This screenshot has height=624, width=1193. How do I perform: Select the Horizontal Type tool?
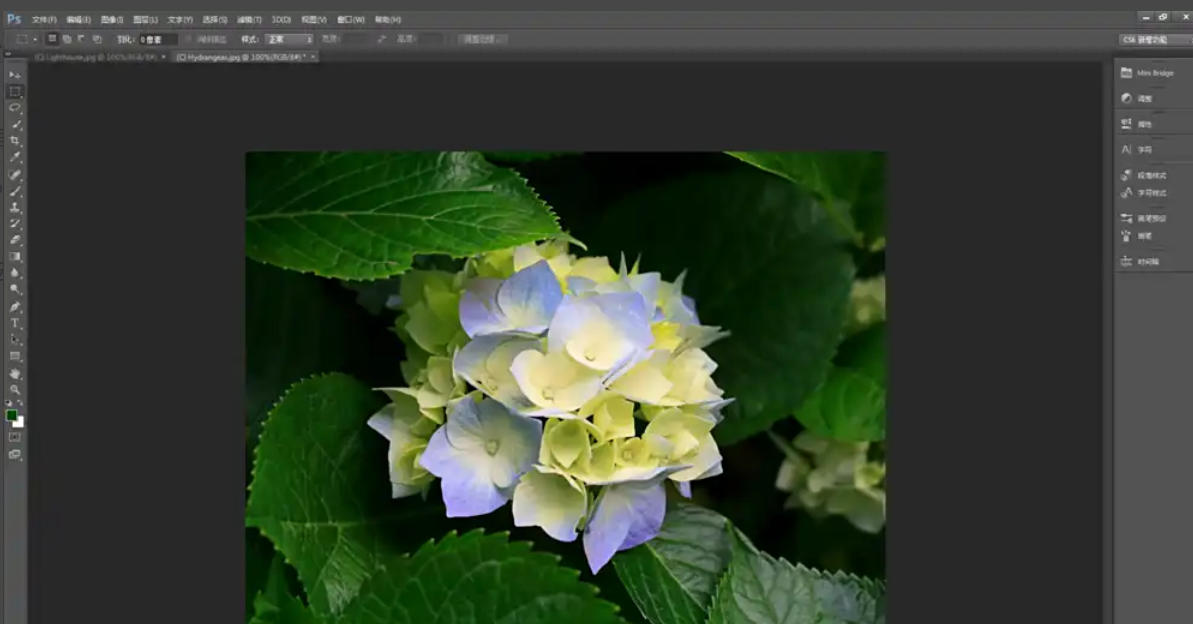(13, 322)
